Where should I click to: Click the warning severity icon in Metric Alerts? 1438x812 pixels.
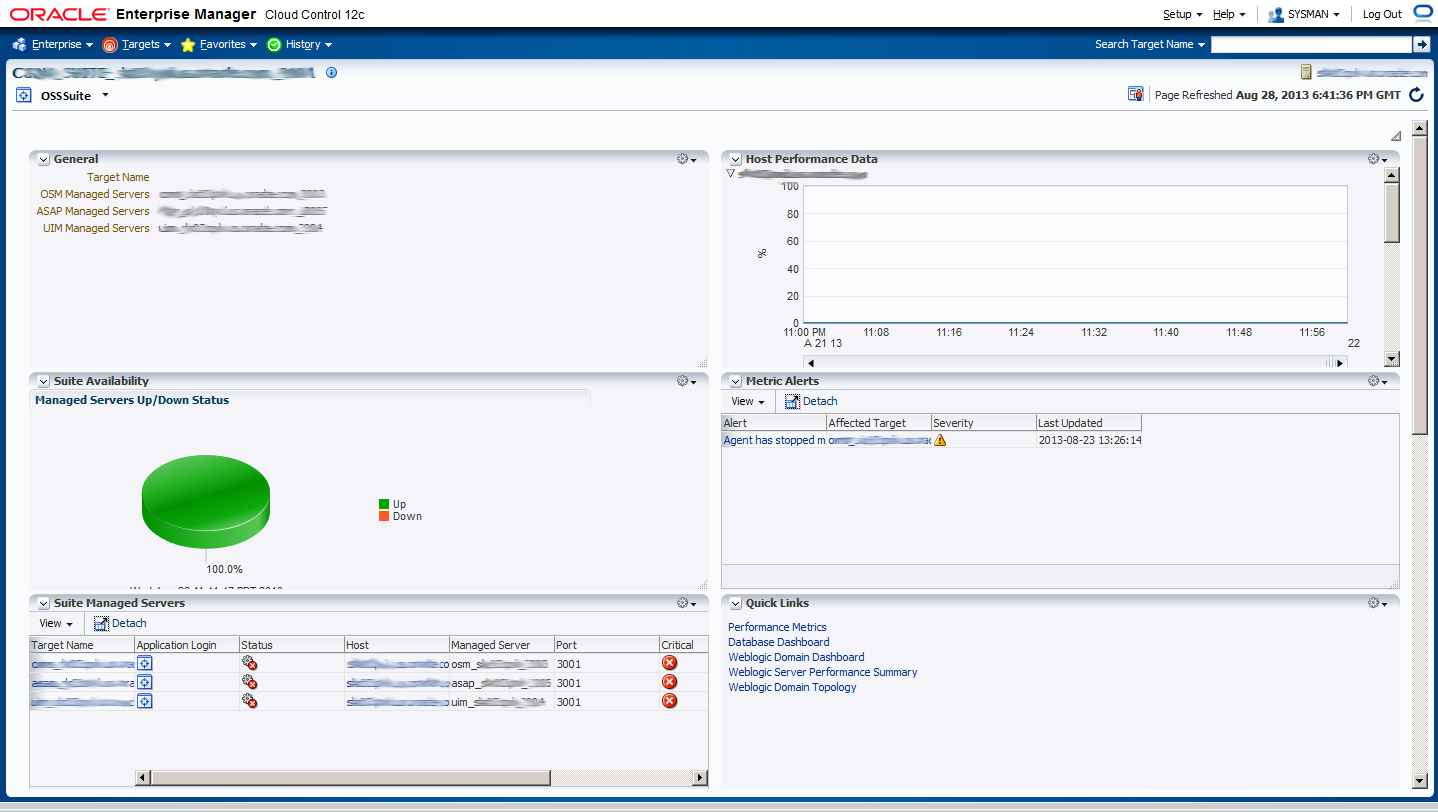click(x=940, y=440)
